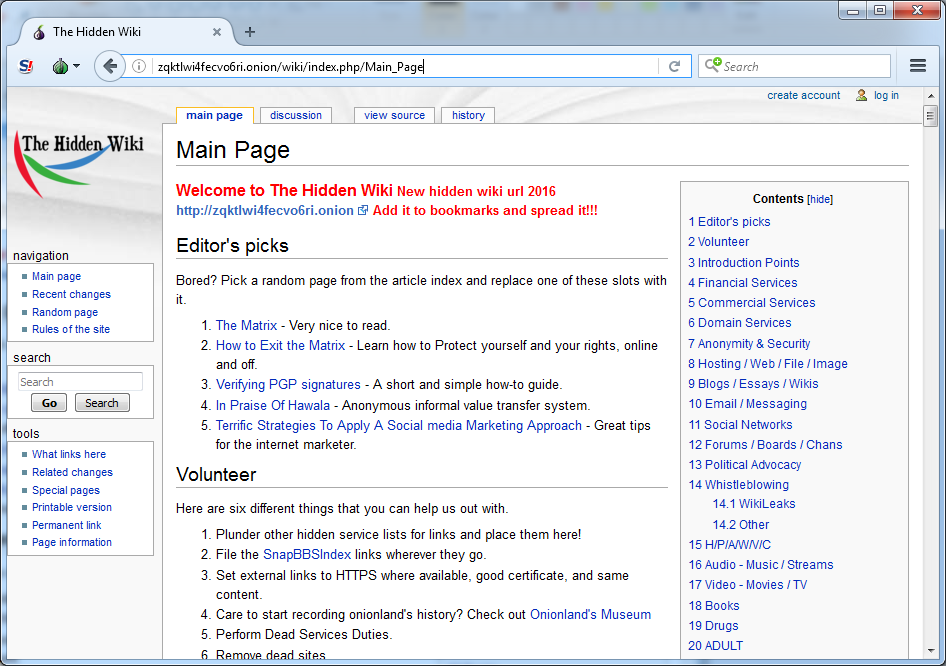Go back with the back arrow

click(x=109, y=66)
